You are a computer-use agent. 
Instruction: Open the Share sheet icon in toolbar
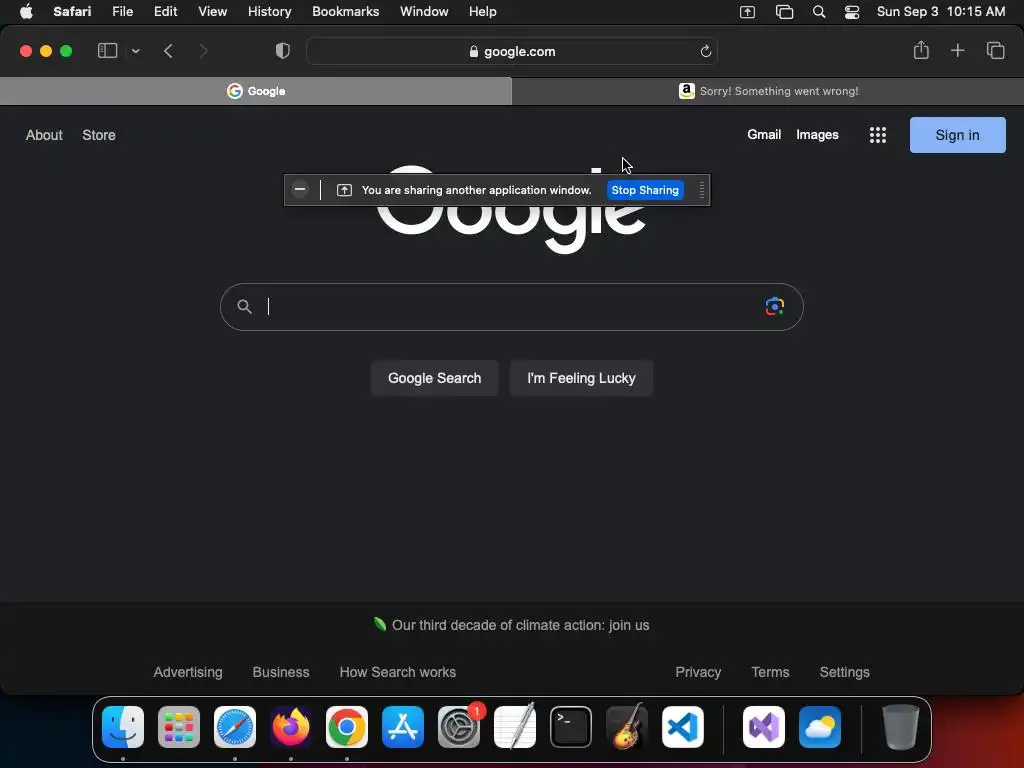coord(921,50)
